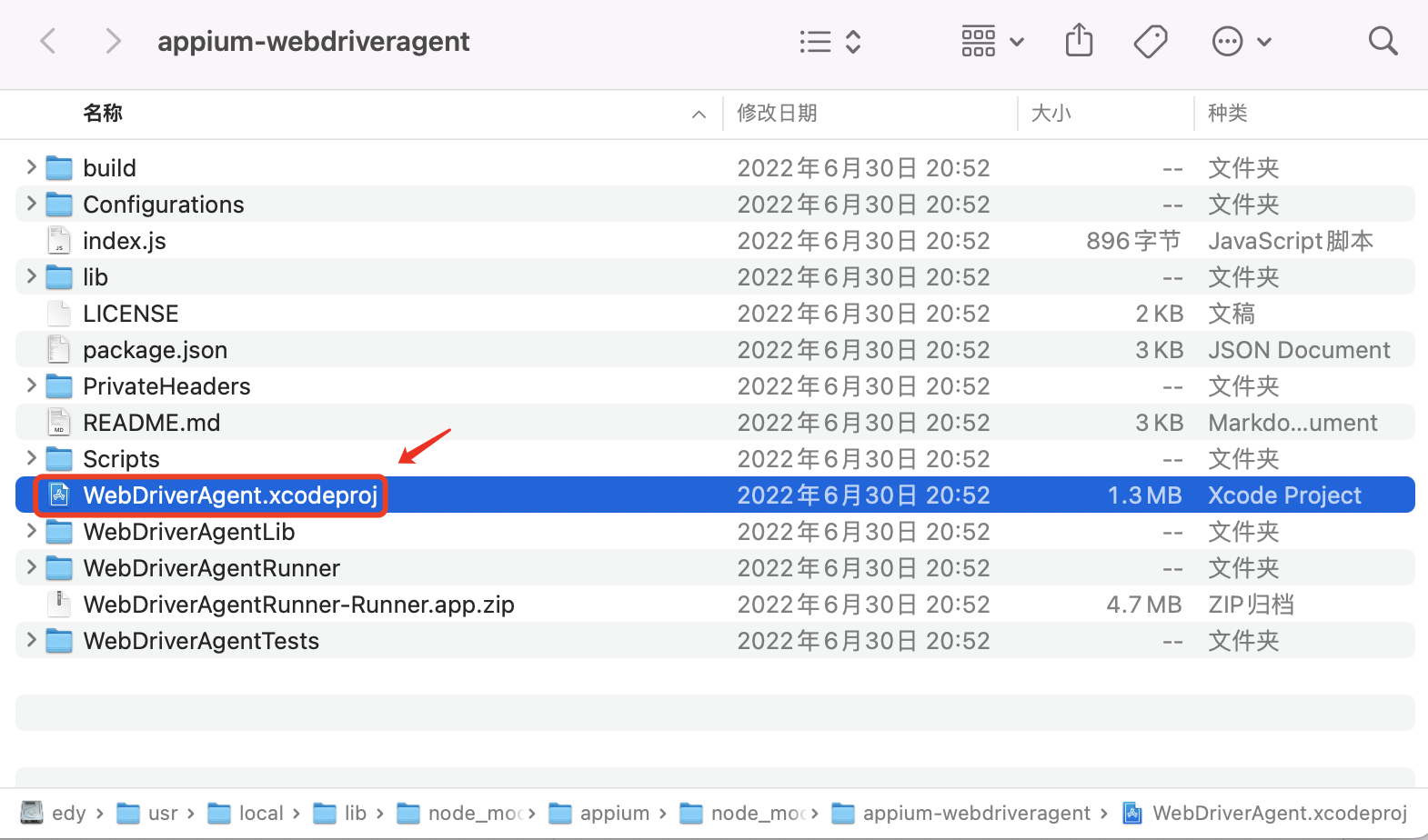Expand the WebDriverAgentLib folder

click(x=31, y=531)
